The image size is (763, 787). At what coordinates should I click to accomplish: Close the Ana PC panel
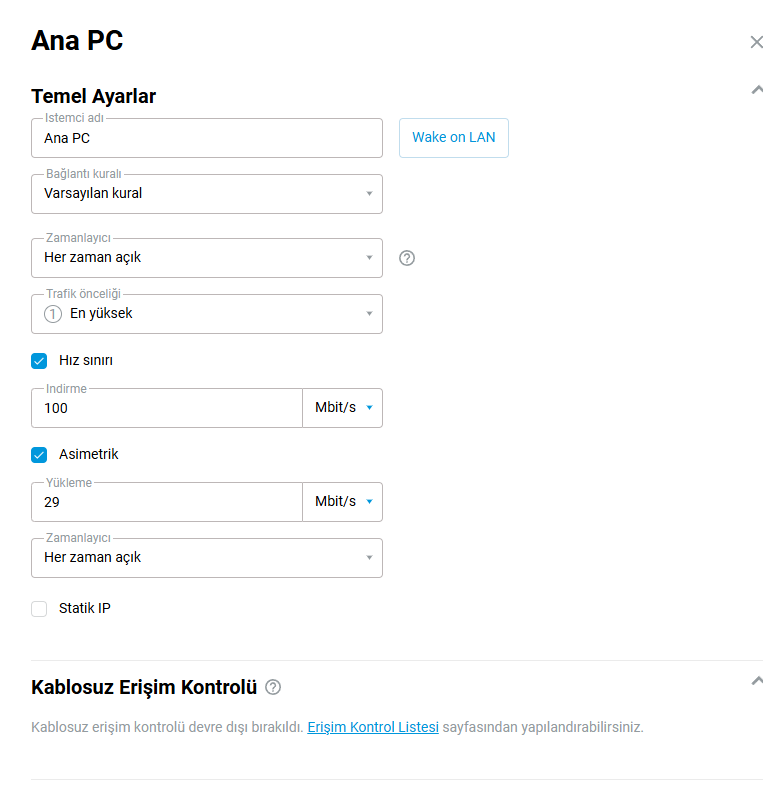(x=756, y=42)
